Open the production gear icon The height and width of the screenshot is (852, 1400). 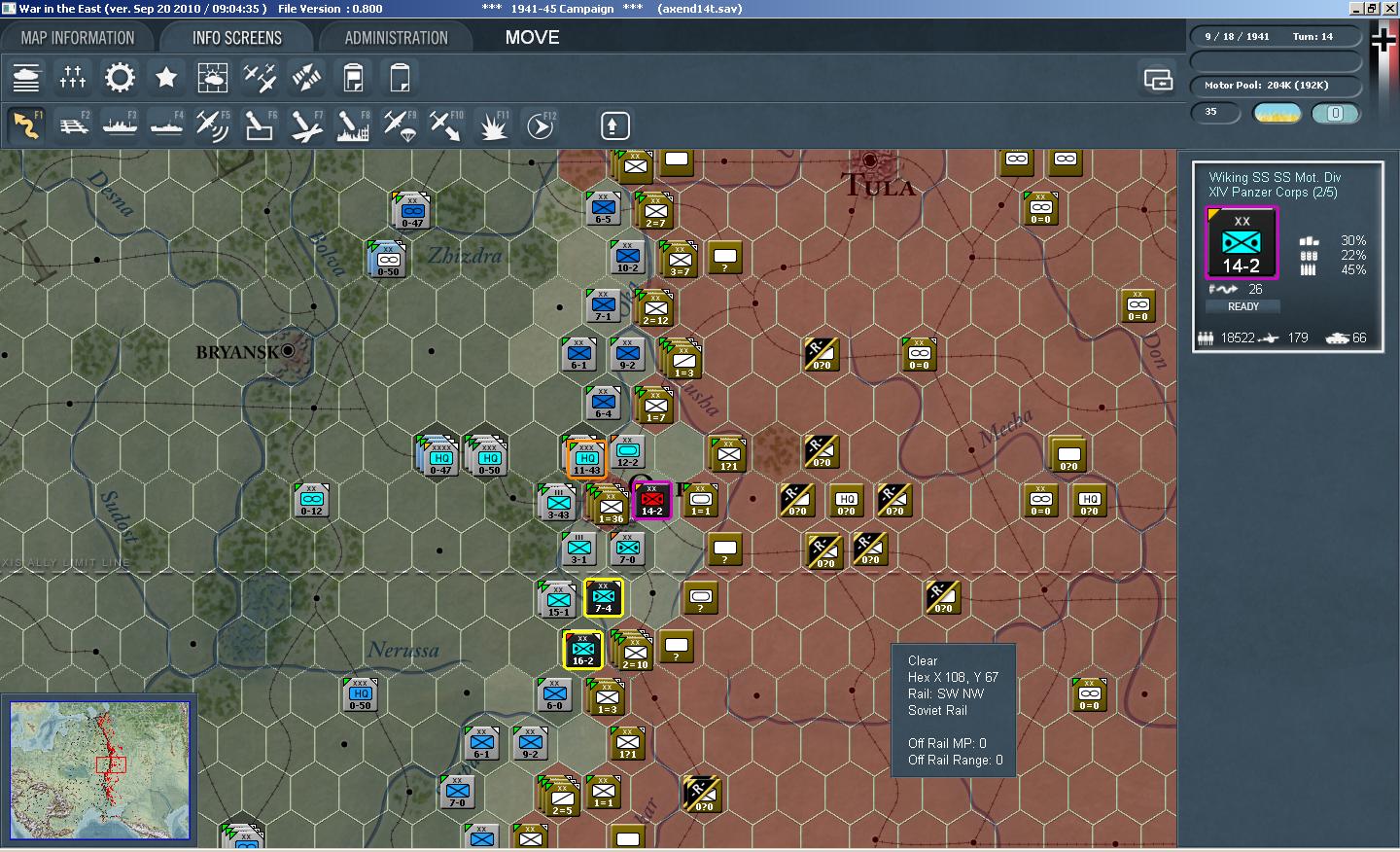click(120, 77)
